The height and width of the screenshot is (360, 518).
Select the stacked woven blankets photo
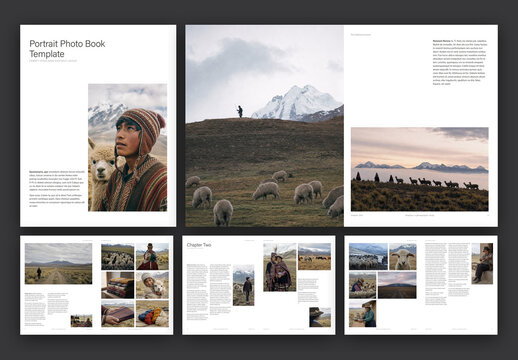118,285
